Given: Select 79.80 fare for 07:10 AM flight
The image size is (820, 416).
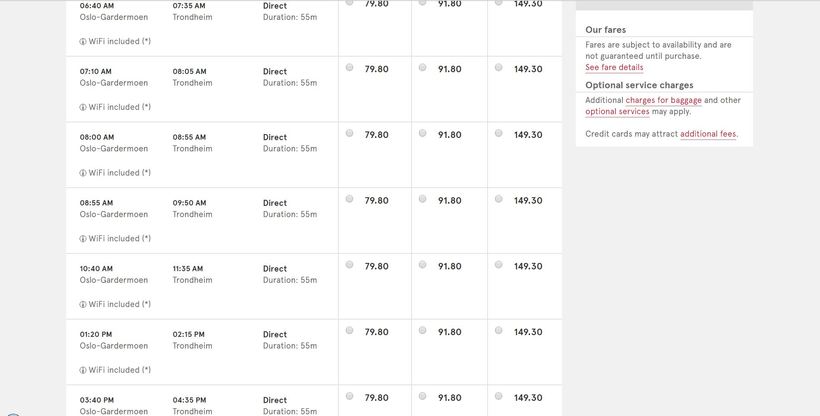Looking at the screenshot, I should coord(349,68).
